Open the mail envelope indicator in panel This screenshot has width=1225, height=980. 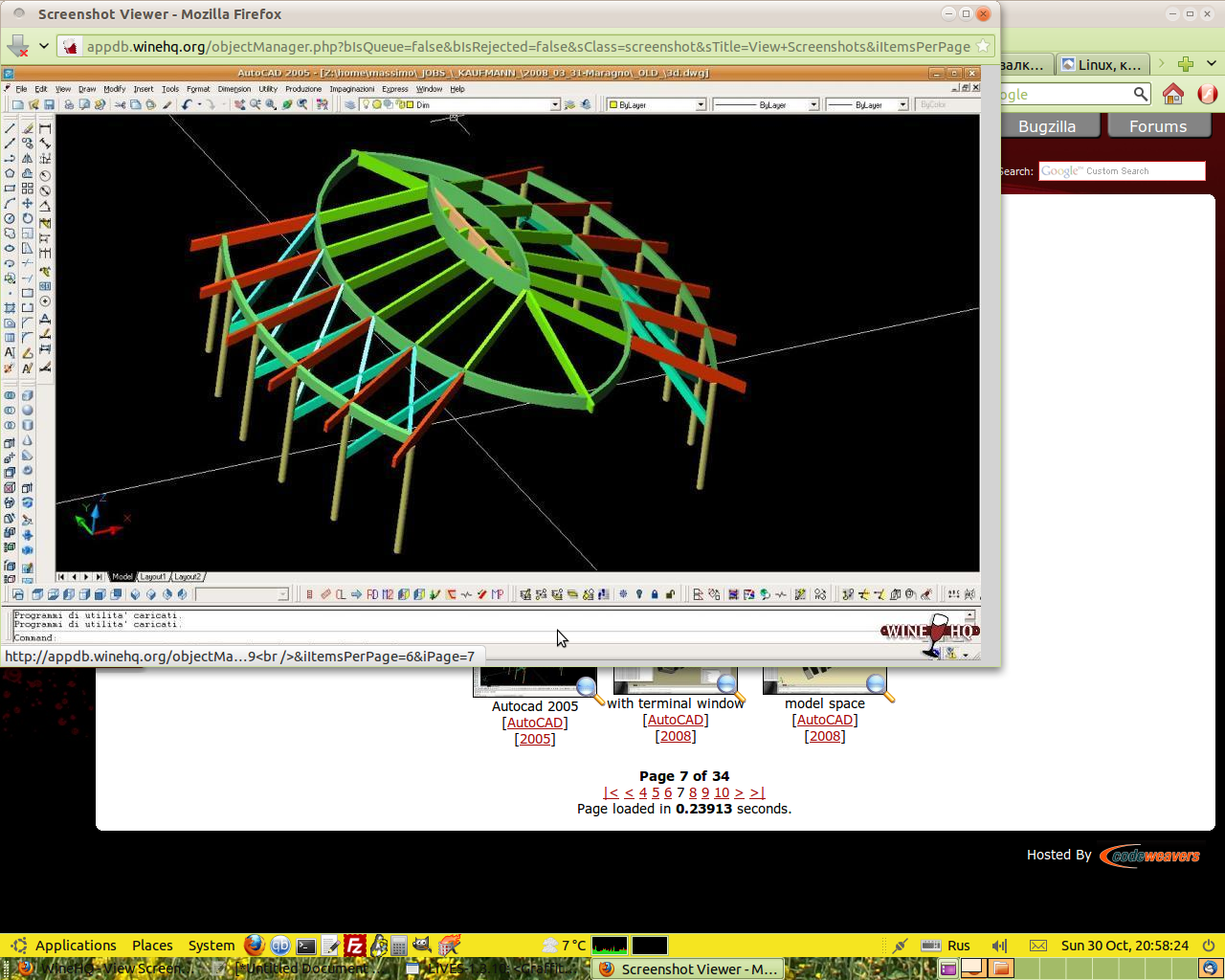(1037, 946)
